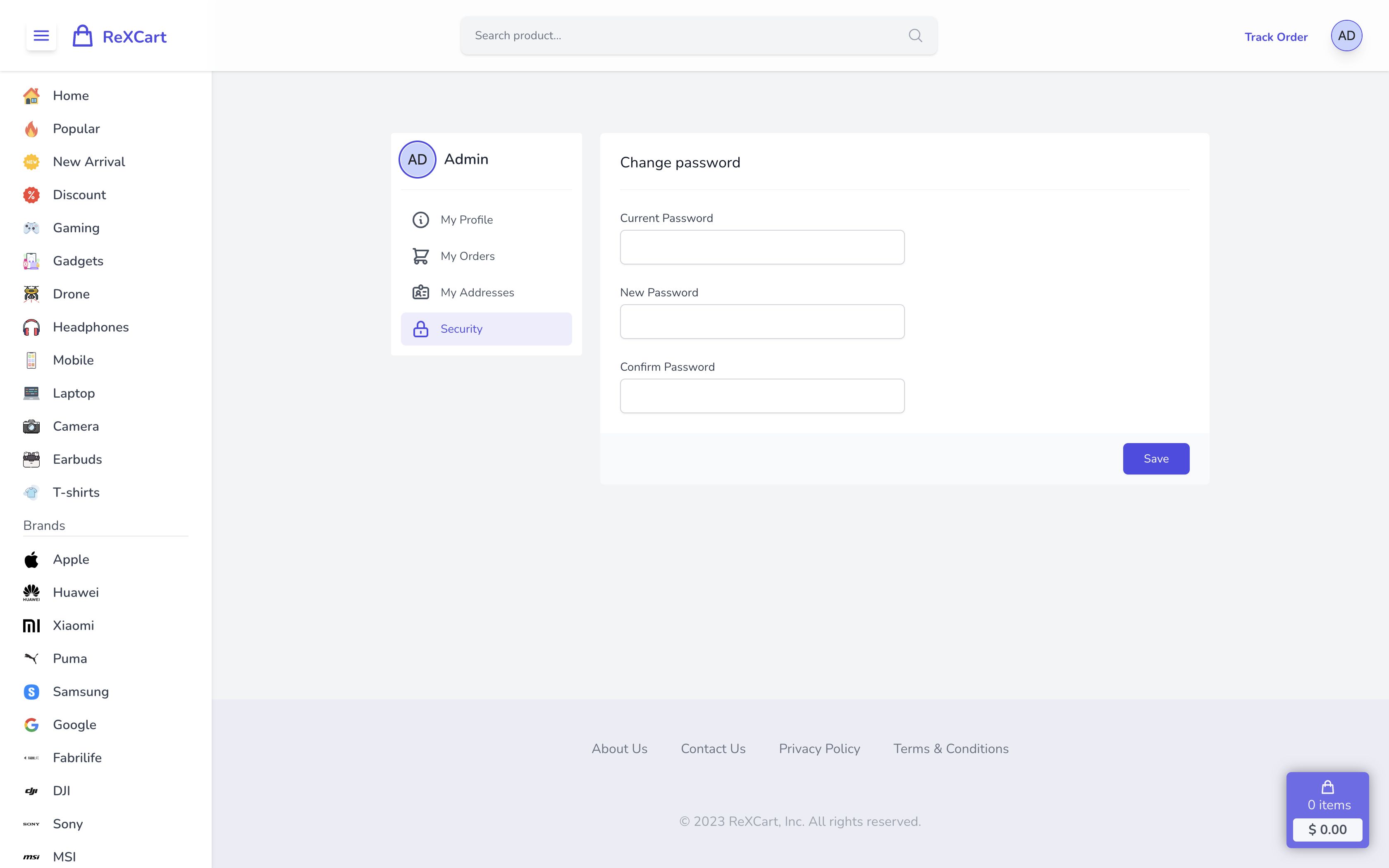Click the DJI brand logo
1389x868 pixels.
[31, 791]
